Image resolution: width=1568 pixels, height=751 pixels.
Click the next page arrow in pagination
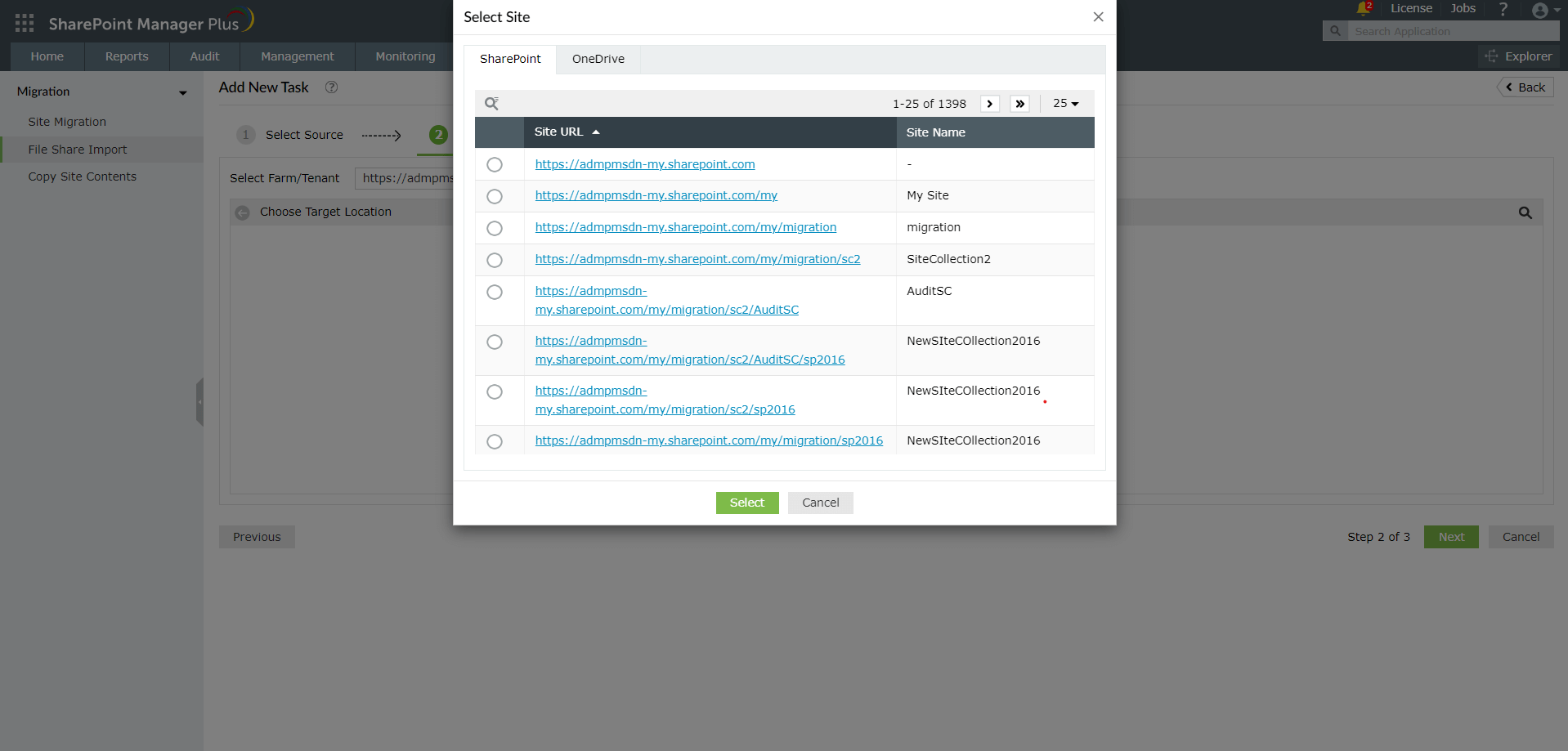tap(989, 103)
